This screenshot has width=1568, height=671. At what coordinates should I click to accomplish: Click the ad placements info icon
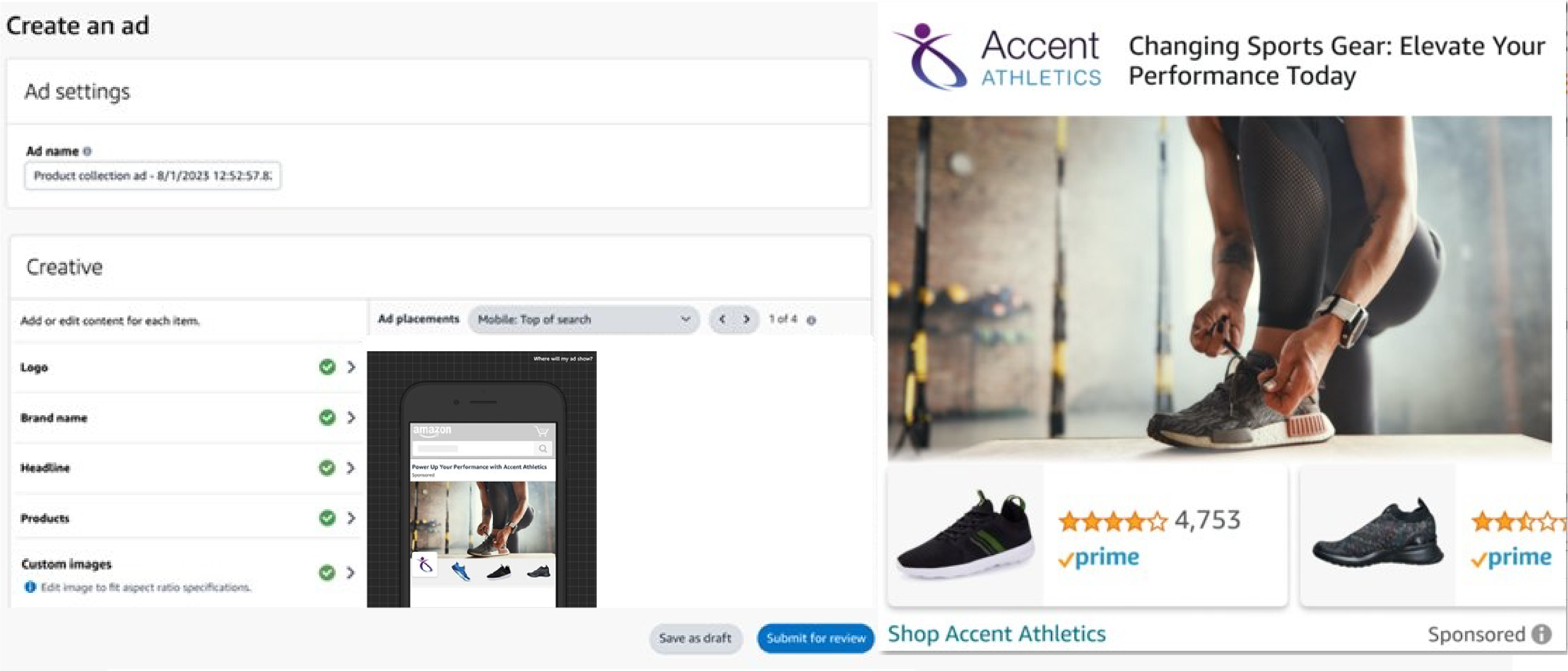click(811, 320)
